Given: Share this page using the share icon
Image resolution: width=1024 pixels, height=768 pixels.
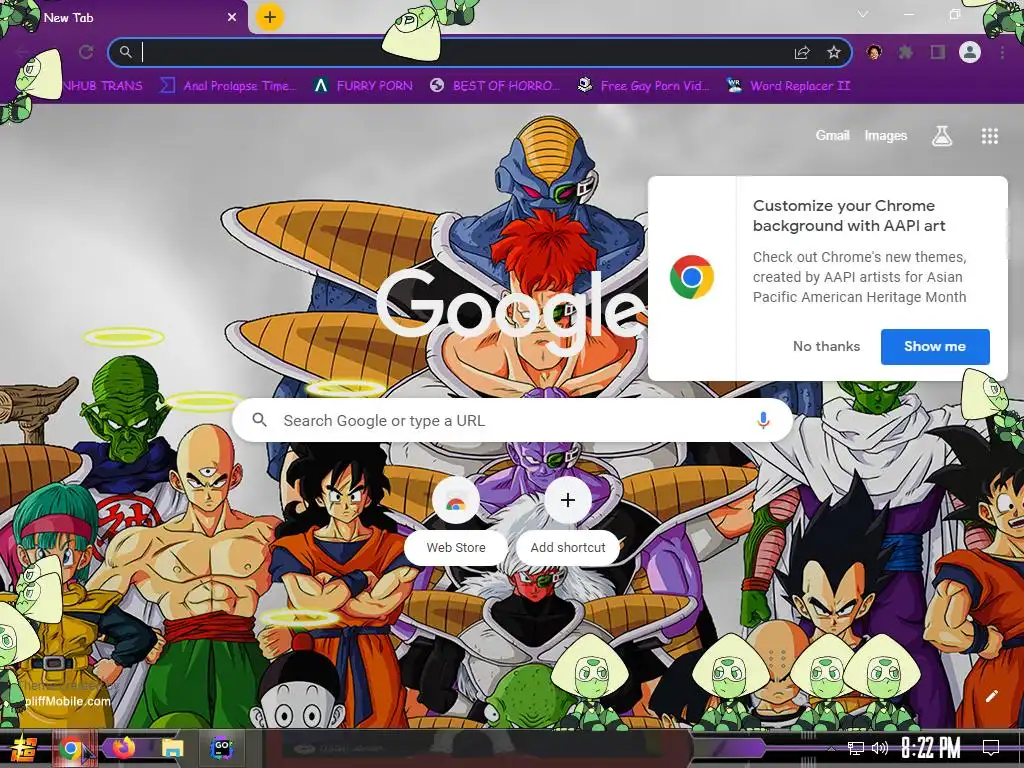Looking at the screenshot, I should (802, 52).
